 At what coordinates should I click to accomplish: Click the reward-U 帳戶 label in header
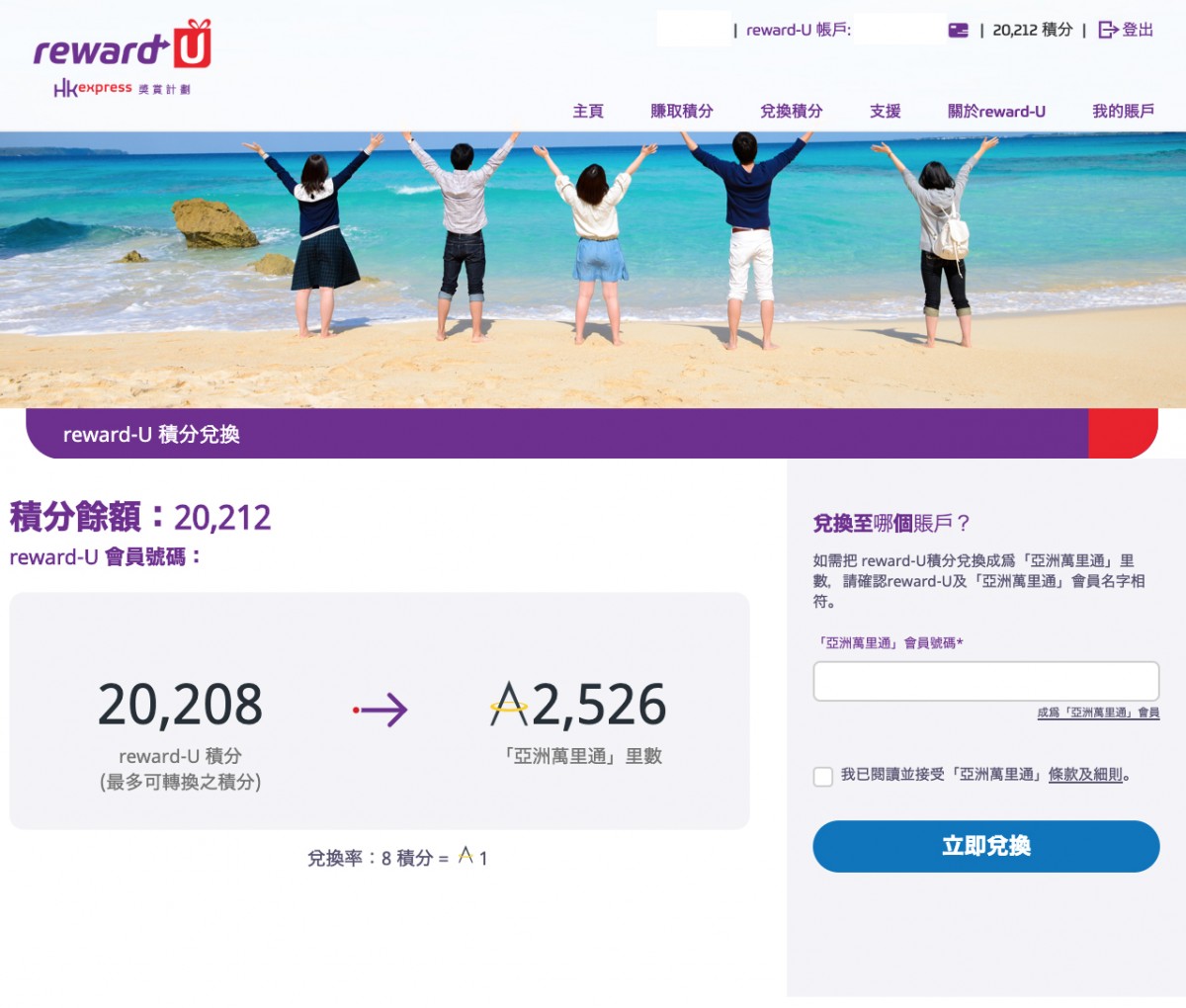(x=799, y=31)
